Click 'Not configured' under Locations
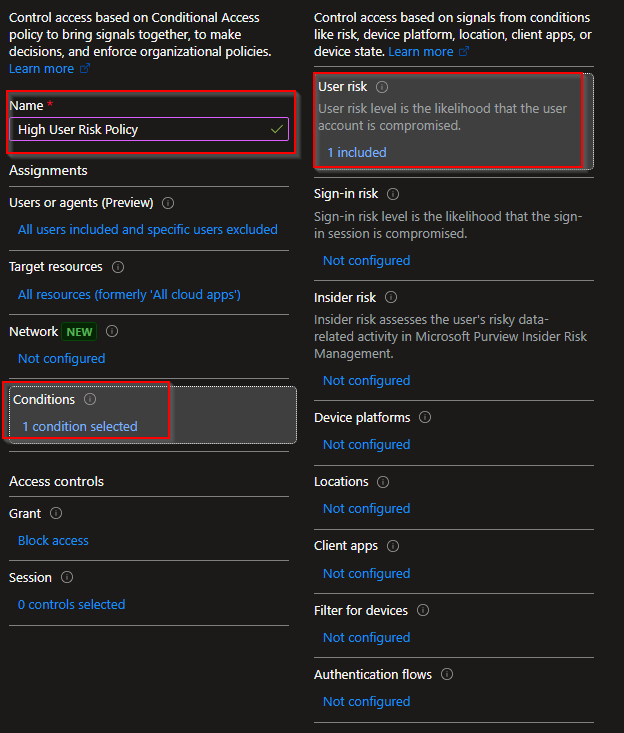 366,509
